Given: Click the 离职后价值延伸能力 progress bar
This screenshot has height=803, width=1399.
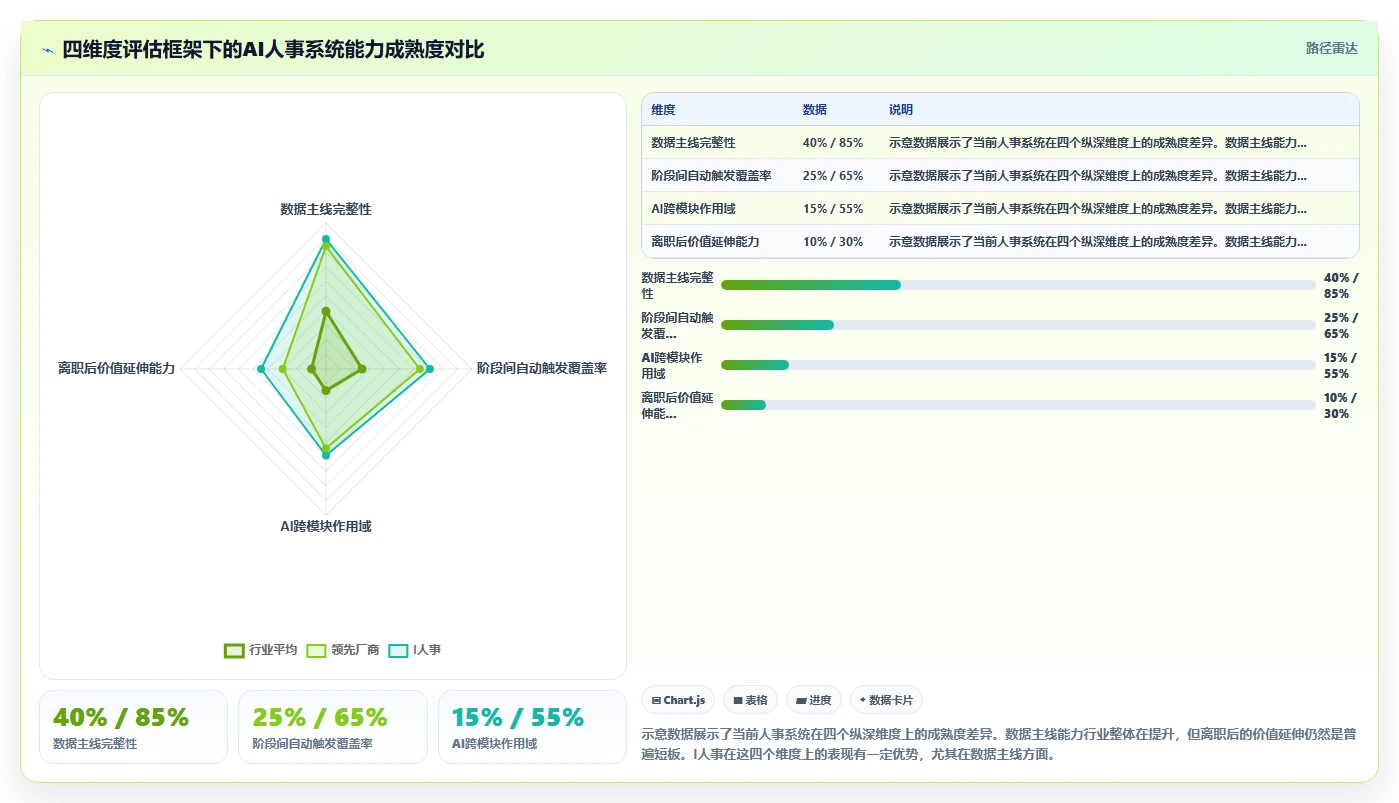Looking at the screenshot, I should (1018, 405).
